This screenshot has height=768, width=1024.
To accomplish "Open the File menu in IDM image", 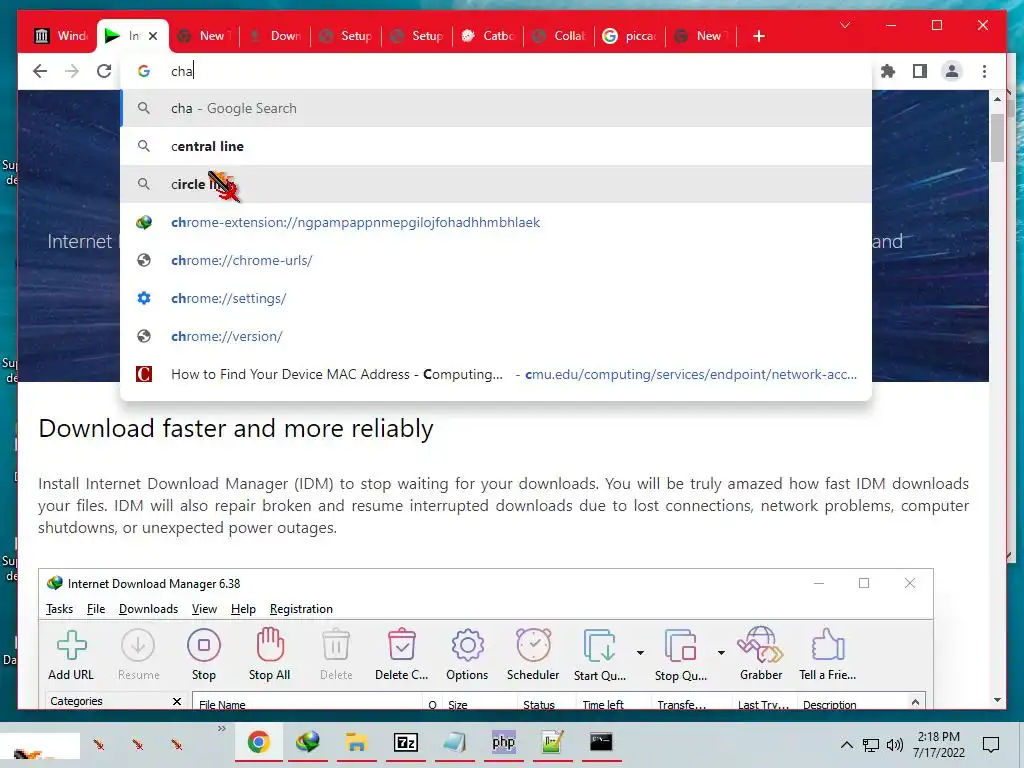I will [x=96, y=609].
